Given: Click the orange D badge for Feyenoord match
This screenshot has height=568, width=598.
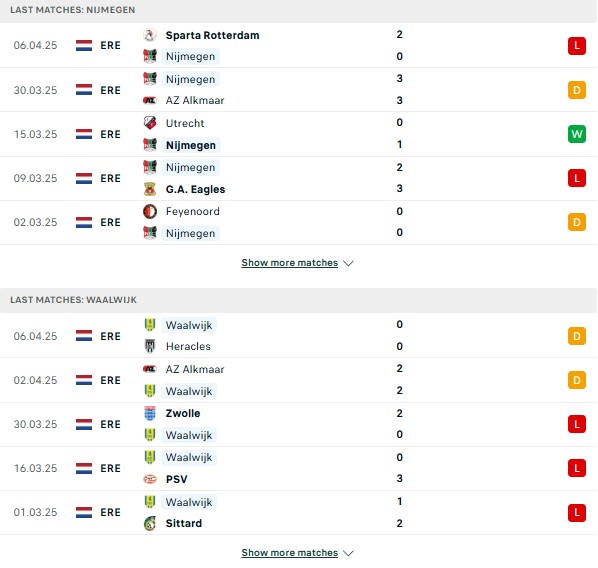Looking at the screenshot, I should tap(577, 222).
